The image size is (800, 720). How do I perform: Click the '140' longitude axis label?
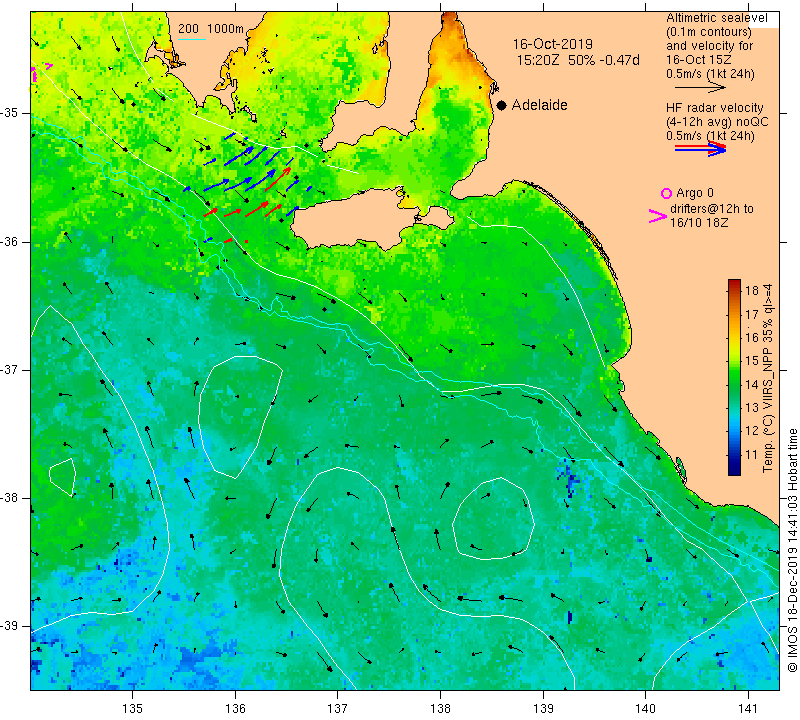tap(645, 709)
